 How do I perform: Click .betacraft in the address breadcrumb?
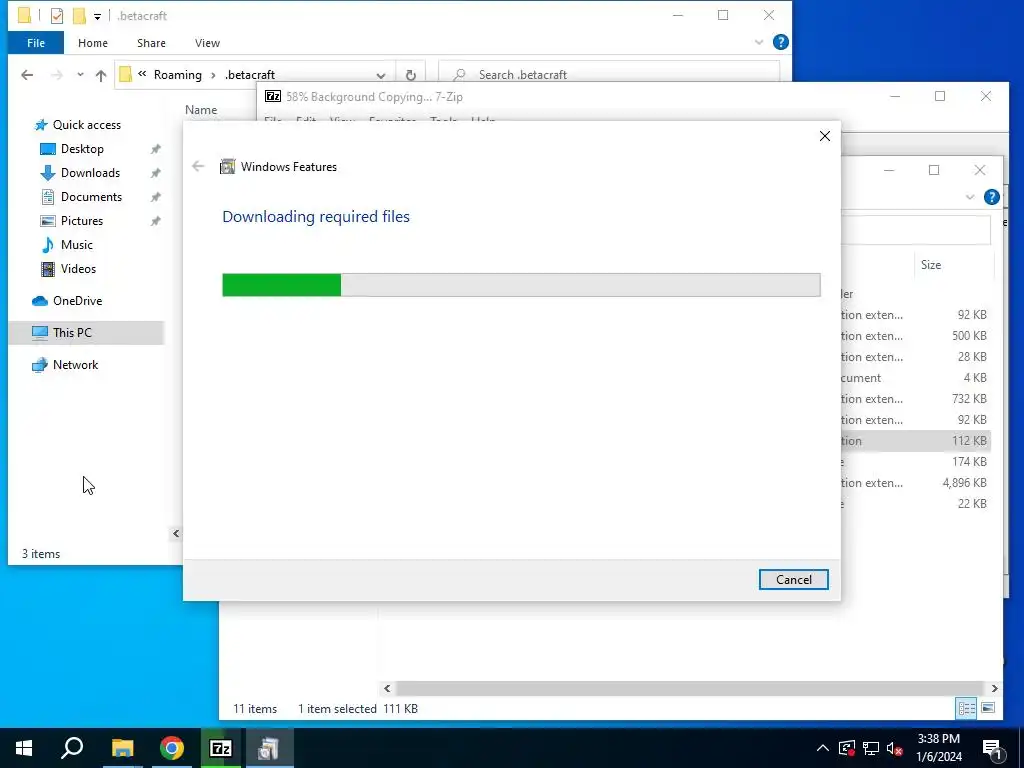(250, 75)
